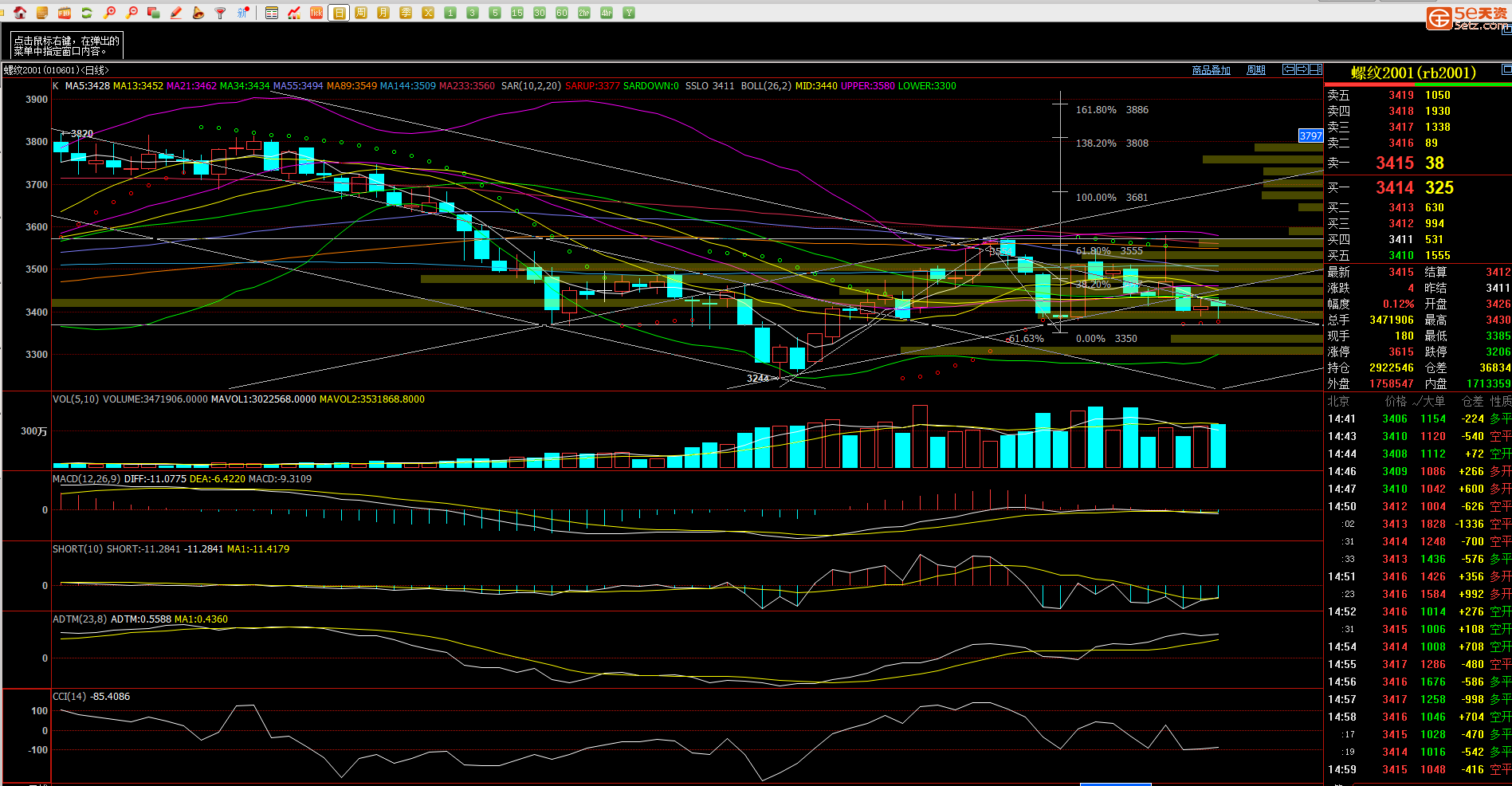
Task: Click the chart title 螺纹2001 (010601)<日线>
Action: click(57, 70)
